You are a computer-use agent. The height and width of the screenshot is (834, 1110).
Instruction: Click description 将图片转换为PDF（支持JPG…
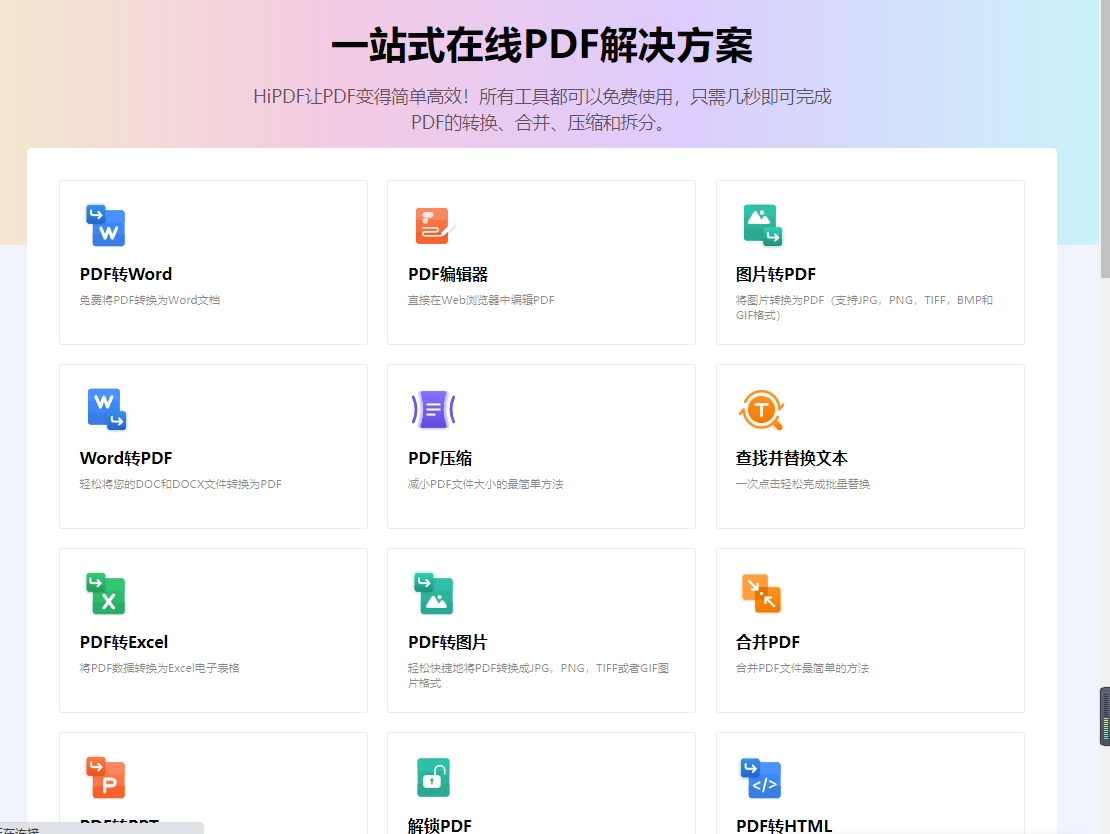pos(864,307)
